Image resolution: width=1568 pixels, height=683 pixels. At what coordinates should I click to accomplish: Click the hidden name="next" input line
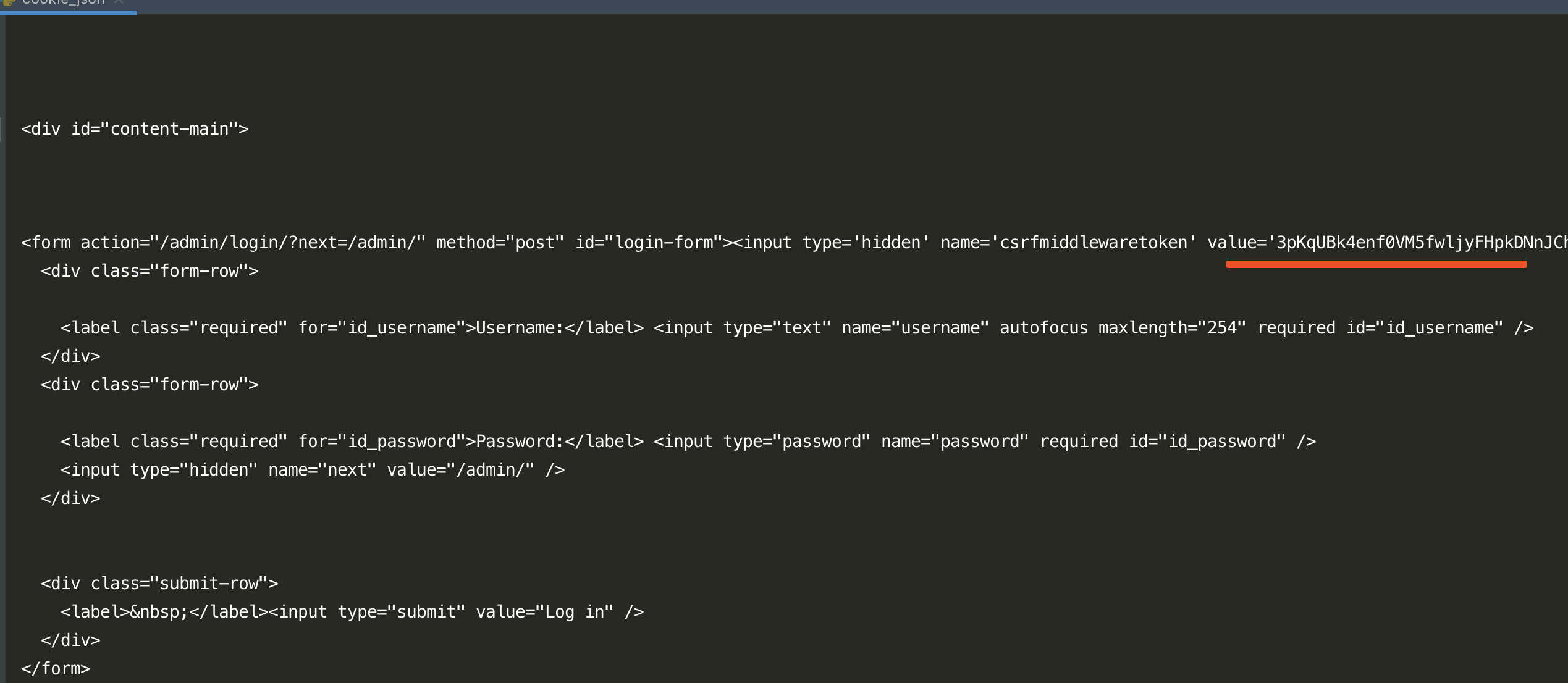tap(312, 470)
